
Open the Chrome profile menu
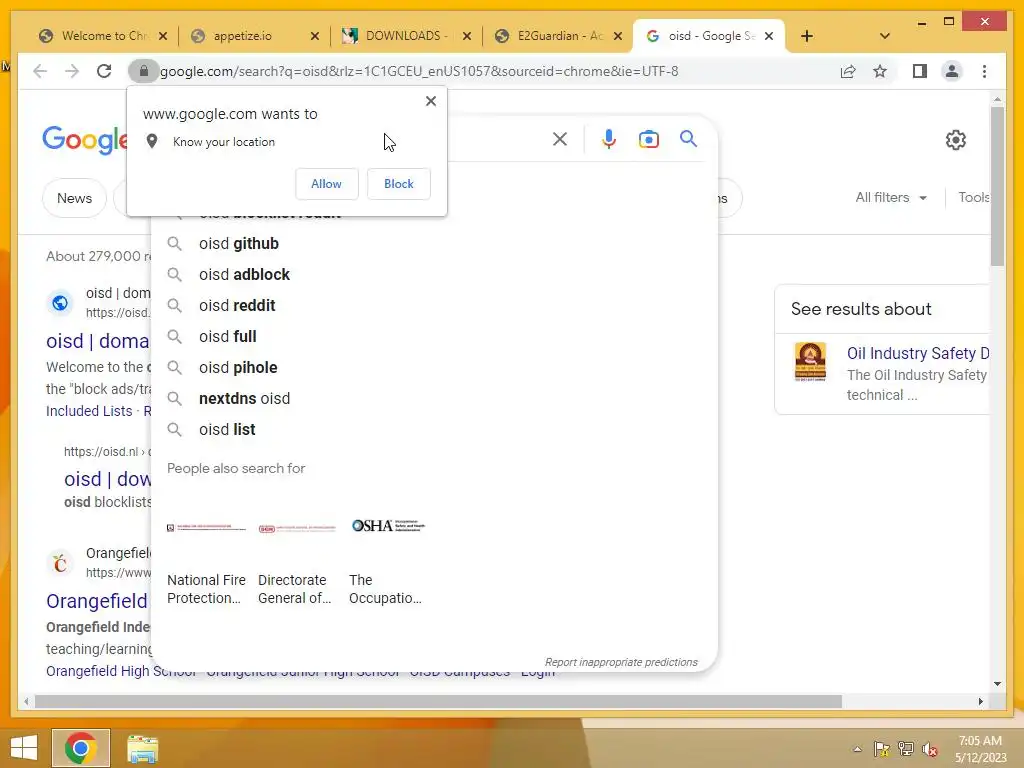(952, 71)
